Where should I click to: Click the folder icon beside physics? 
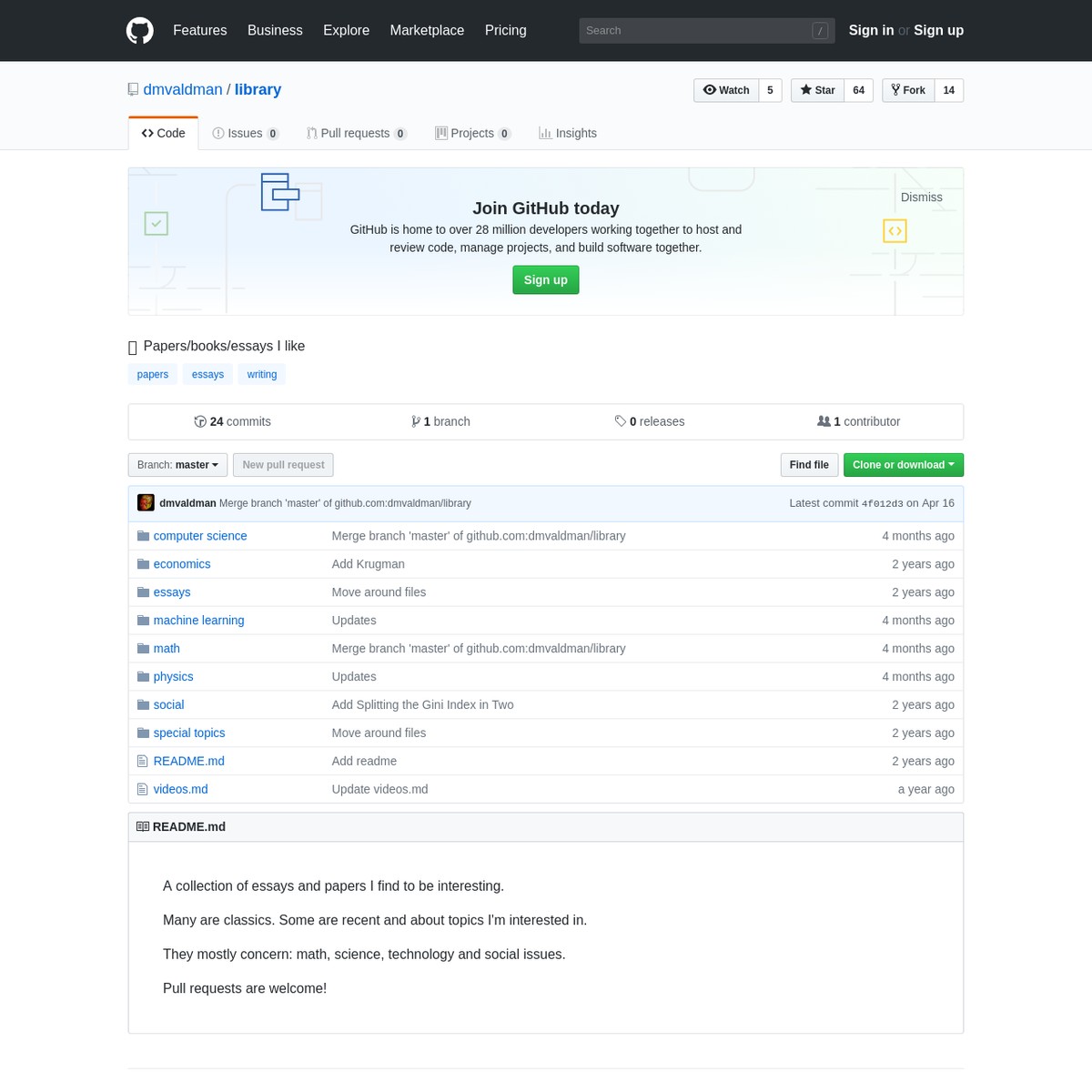[x=143, y=677]
